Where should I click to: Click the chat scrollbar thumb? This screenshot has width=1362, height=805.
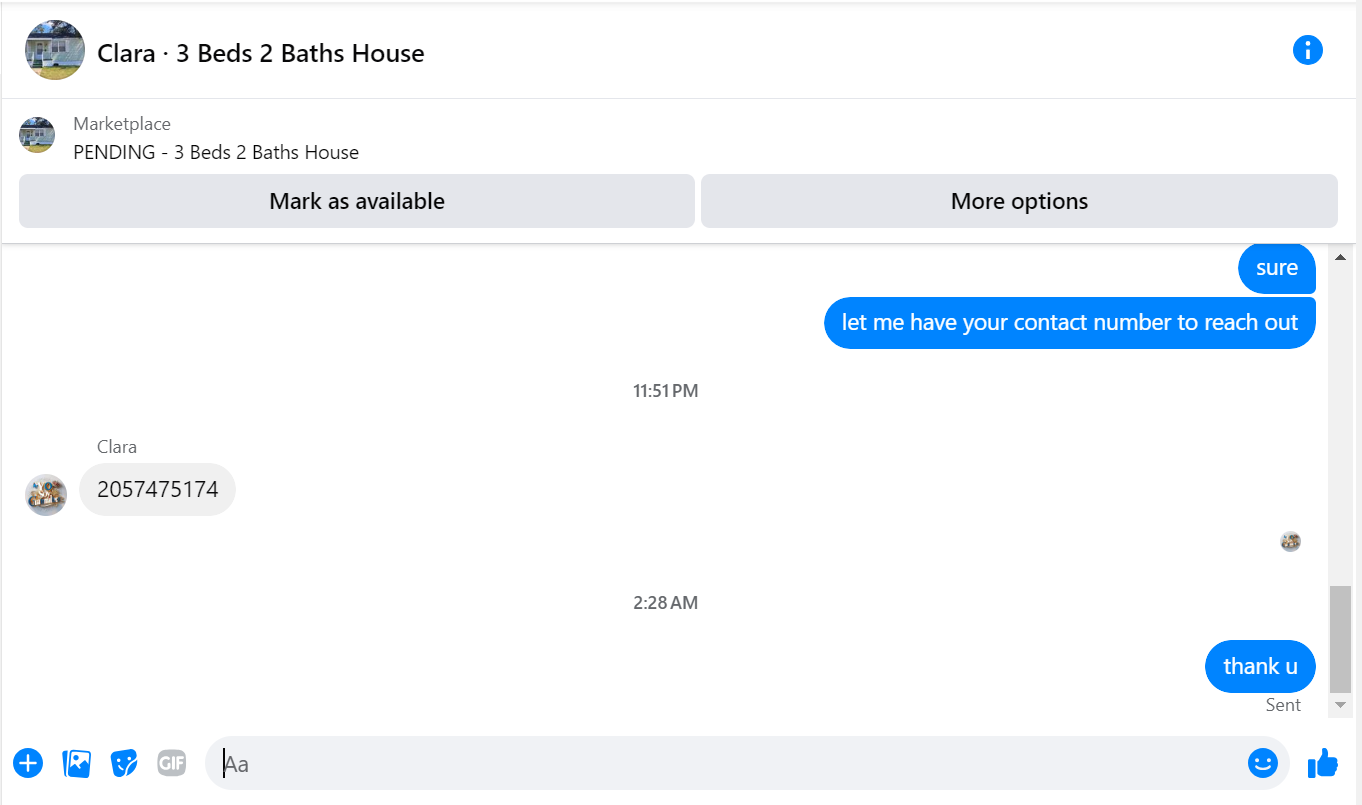click(x=1340, y=640)
